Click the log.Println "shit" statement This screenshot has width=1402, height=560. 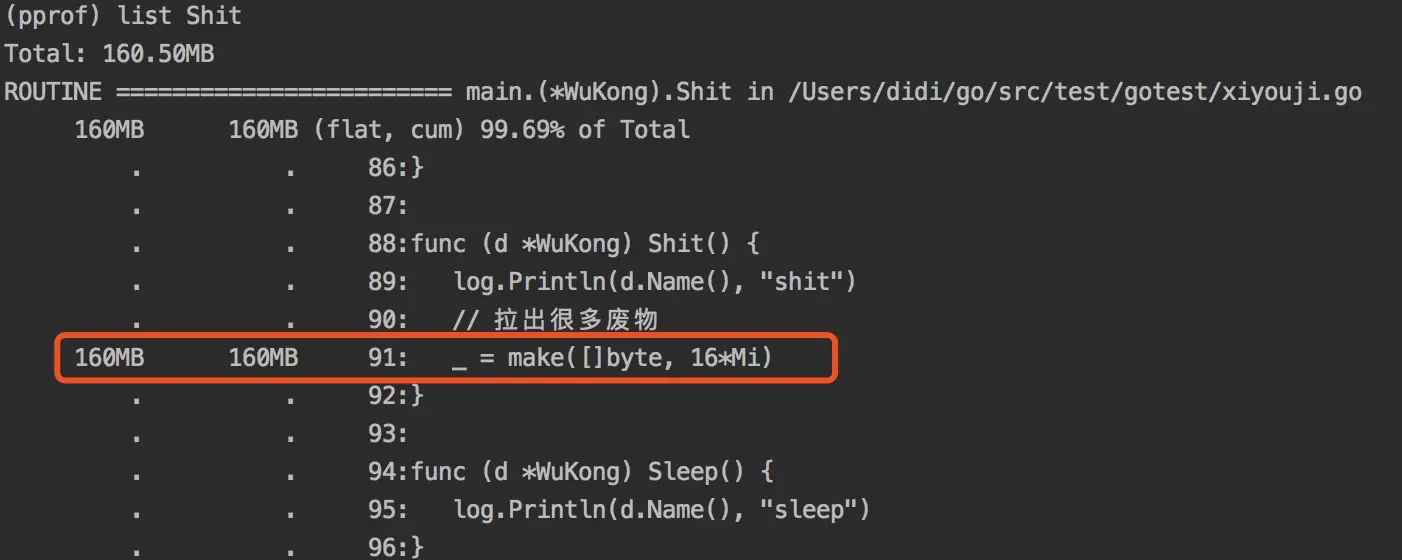click(655, 282)
